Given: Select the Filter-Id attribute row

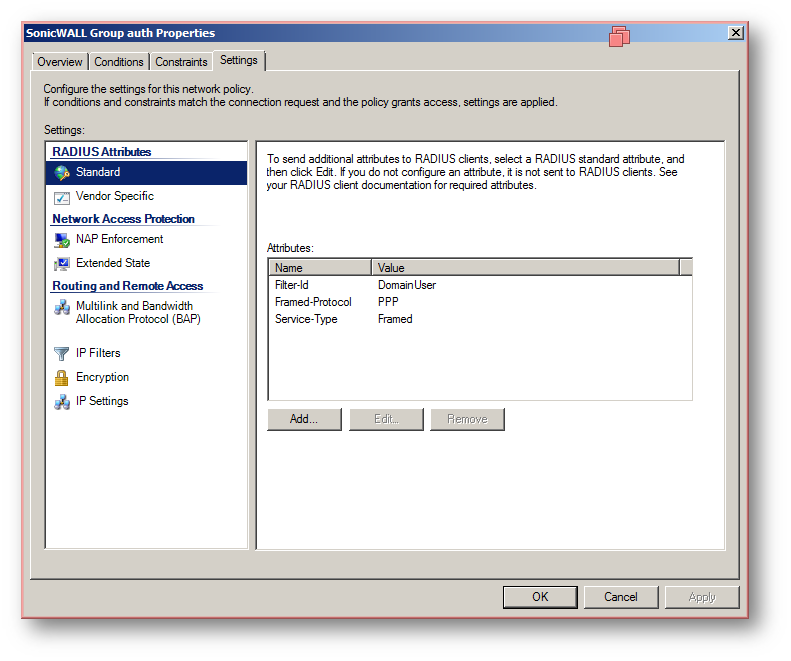Looking at the screenshot, I should pyautogui.click(x=480, y=285).
